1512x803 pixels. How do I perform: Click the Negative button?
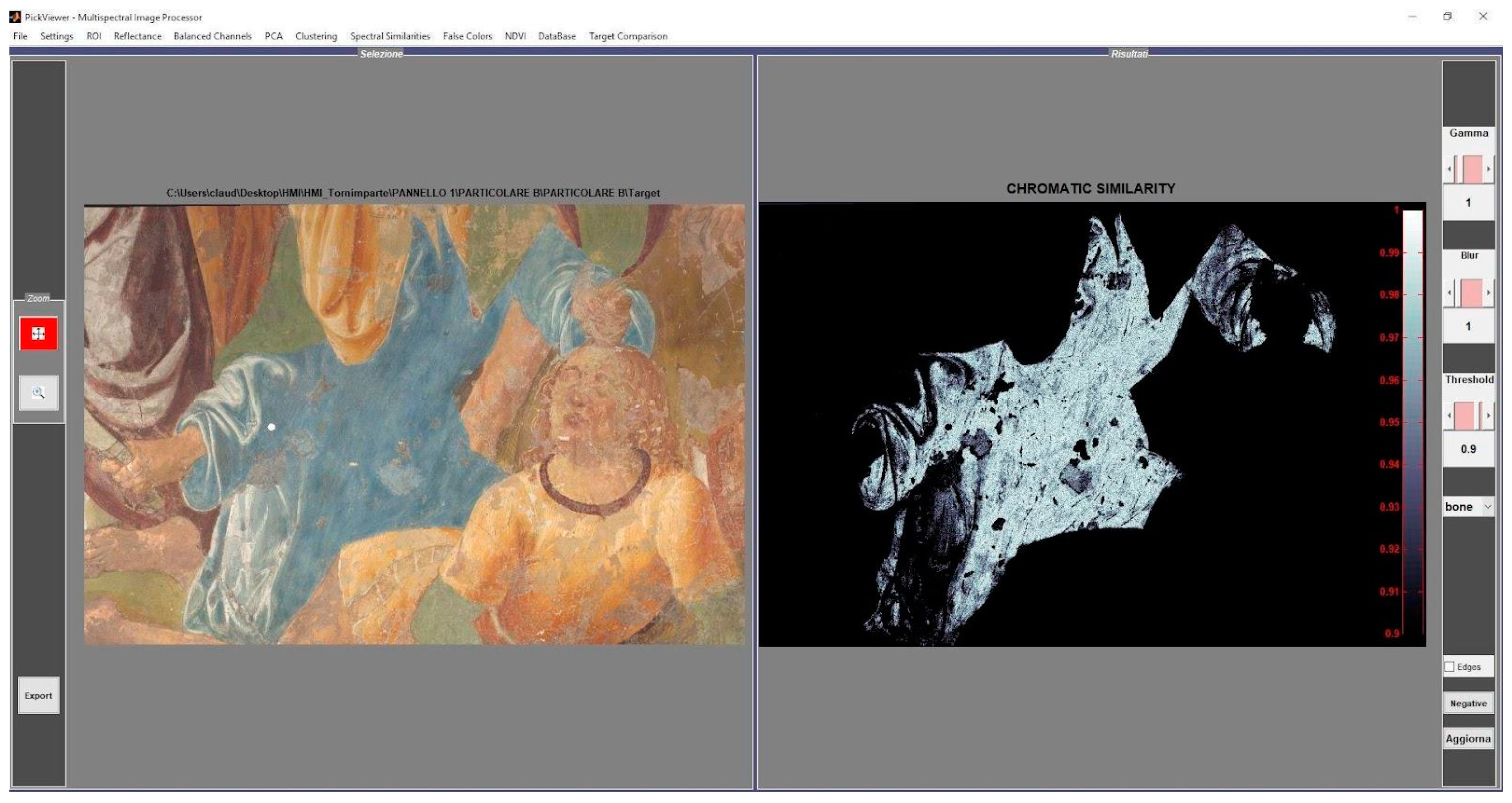(1468, 703)
